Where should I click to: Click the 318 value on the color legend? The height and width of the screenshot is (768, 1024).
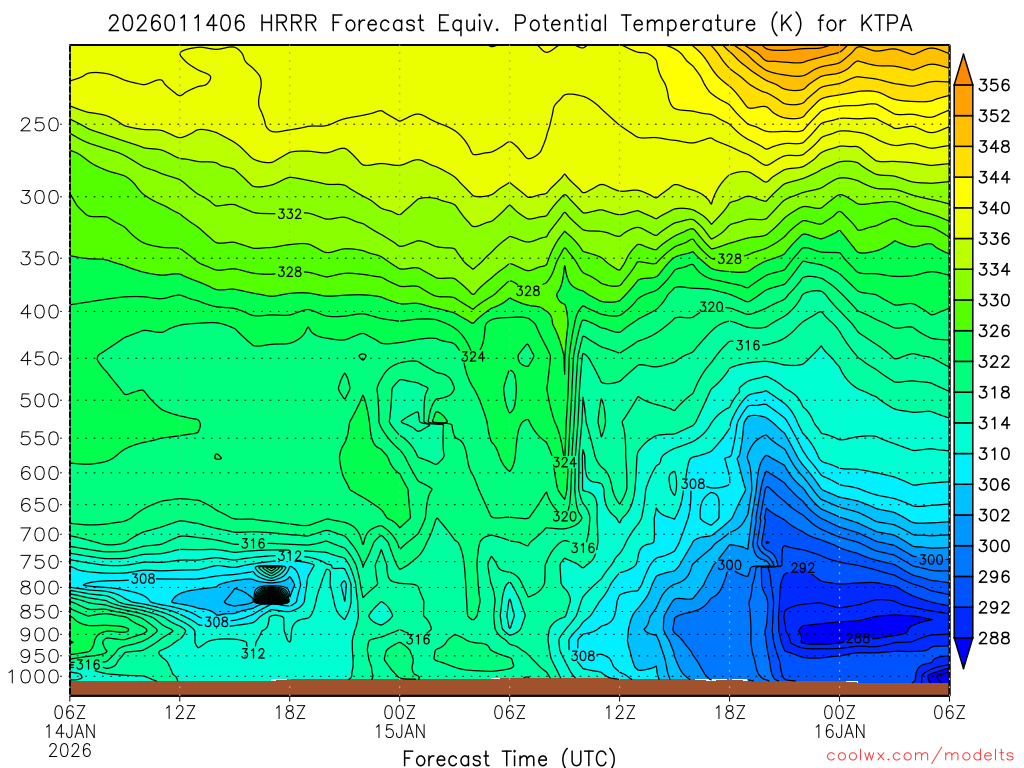click(x=994, y=392)
